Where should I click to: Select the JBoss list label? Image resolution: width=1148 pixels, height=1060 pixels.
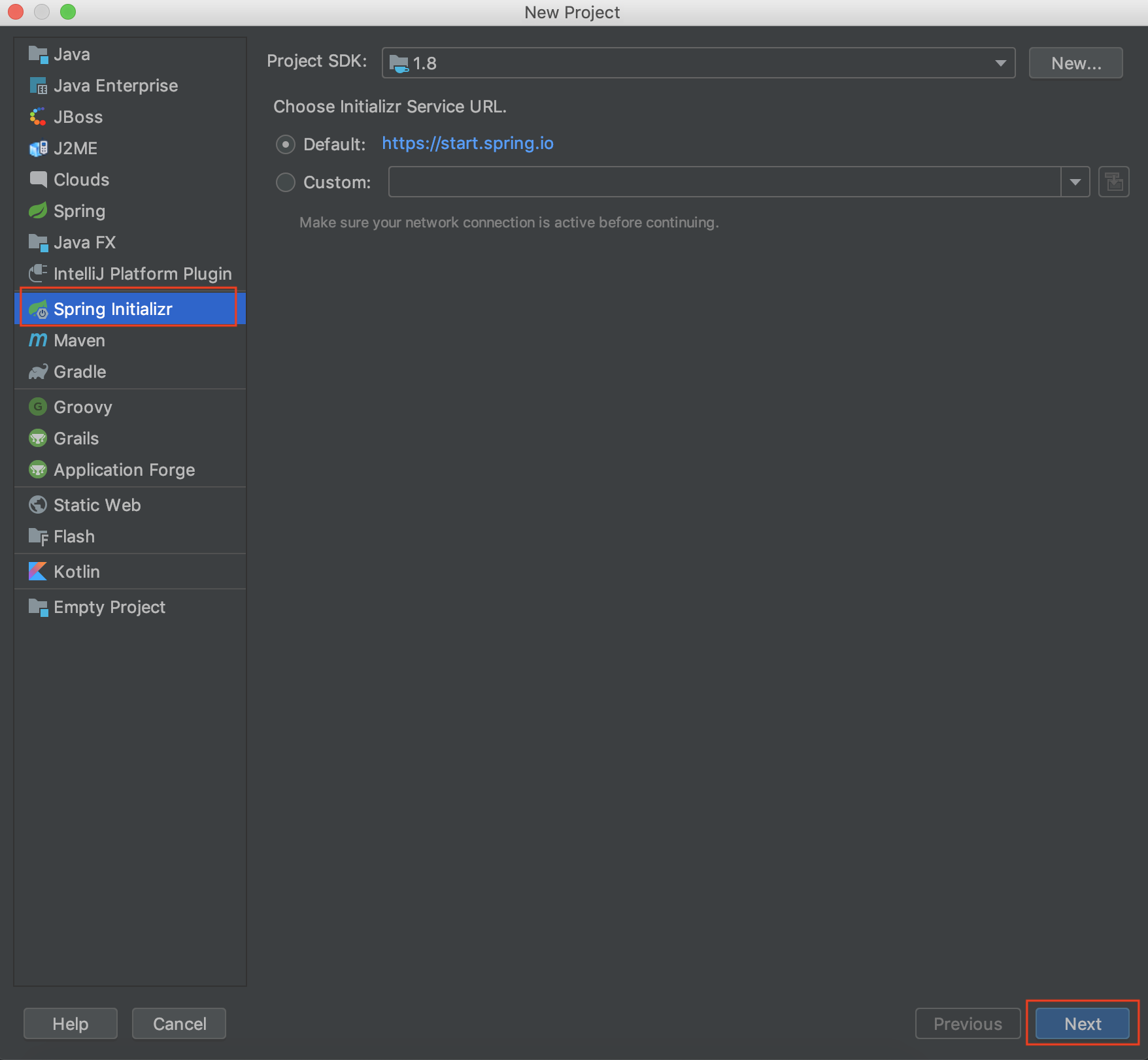[78, 117]
